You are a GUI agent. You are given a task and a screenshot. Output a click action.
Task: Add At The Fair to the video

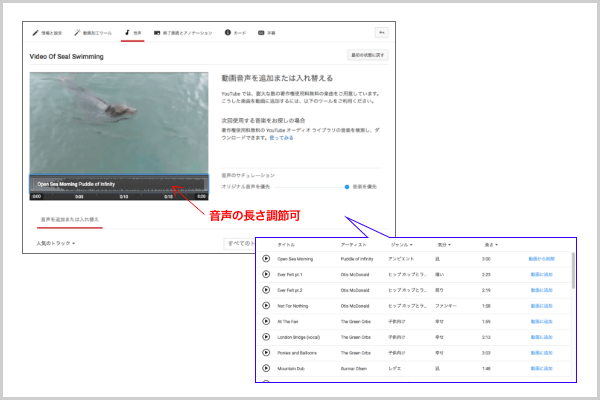point(541,322)
